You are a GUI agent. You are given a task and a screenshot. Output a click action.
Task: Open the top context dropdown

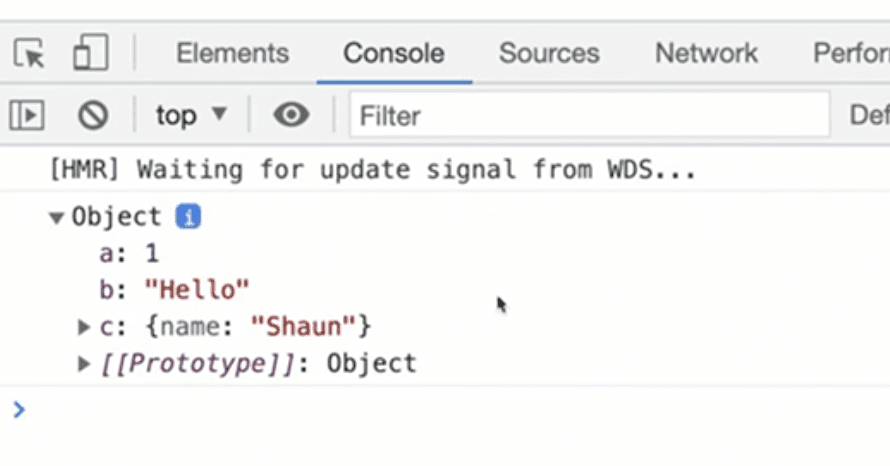tap(191, 115)
